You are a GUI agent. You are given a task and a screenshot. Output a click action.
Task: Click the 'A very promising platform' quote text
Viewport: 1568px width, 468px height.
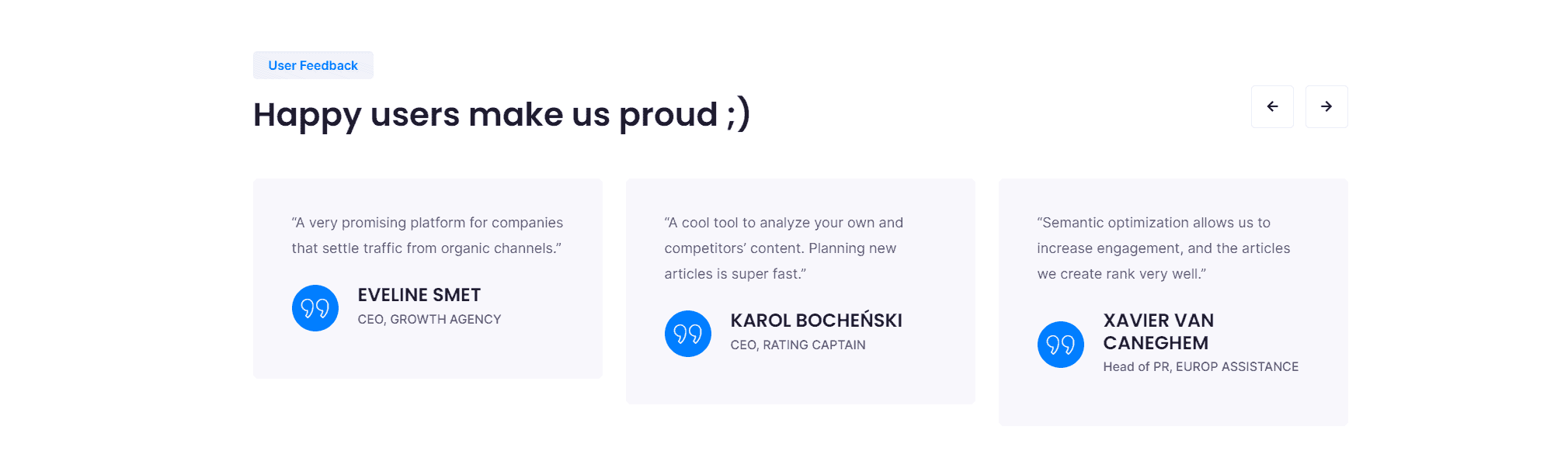coord(427,223)
